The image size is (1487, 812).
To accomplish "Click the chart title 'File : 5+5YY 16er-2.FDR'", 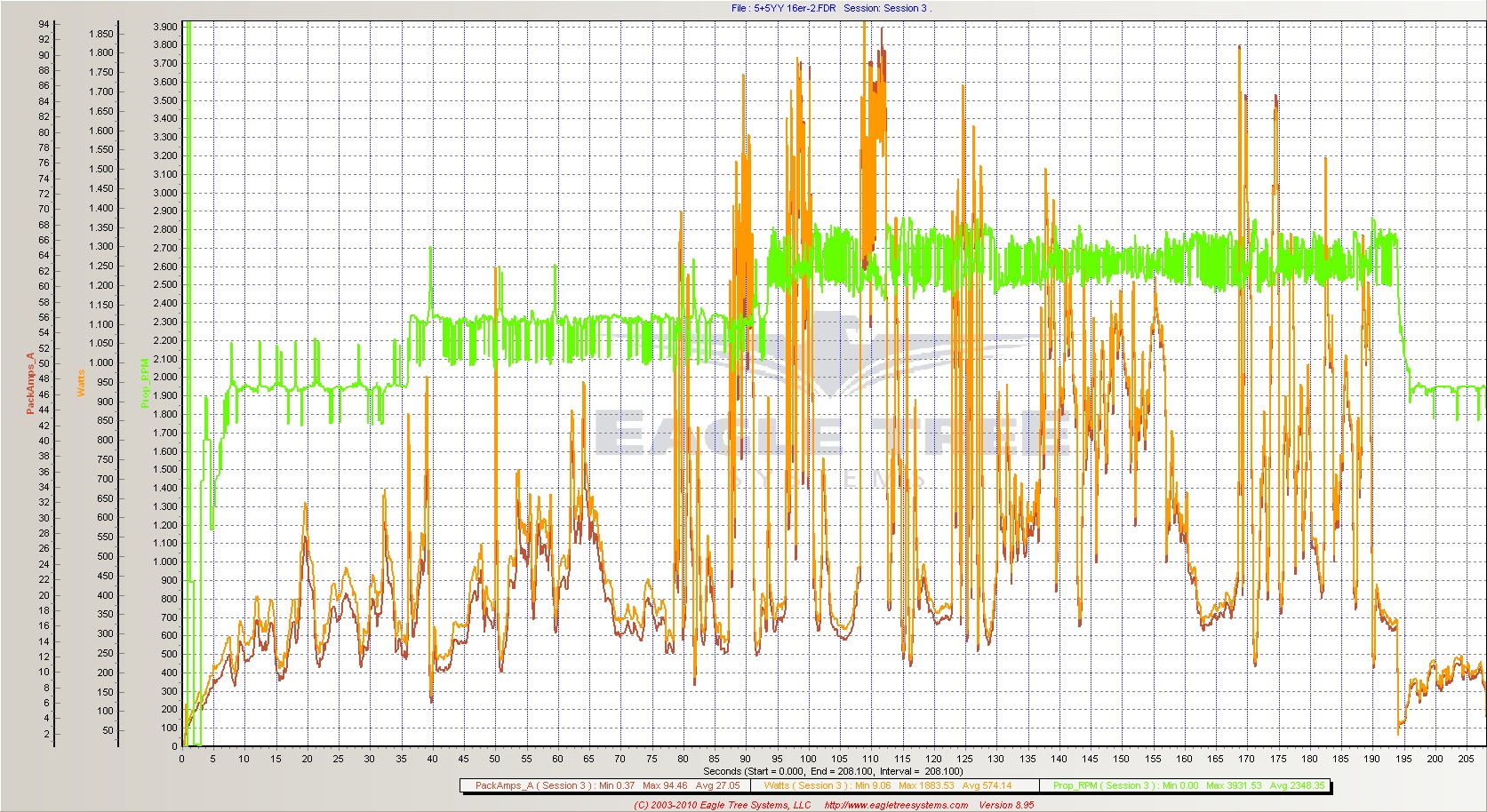I will [783, 8].
